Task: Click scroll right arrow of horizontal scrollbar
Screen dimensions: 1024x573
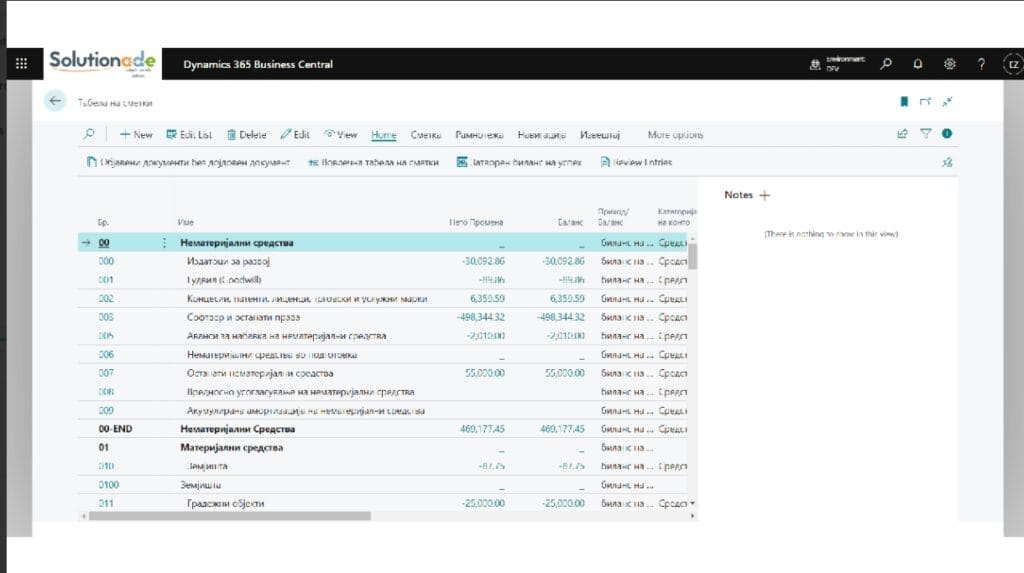Action: click(692, 516)
